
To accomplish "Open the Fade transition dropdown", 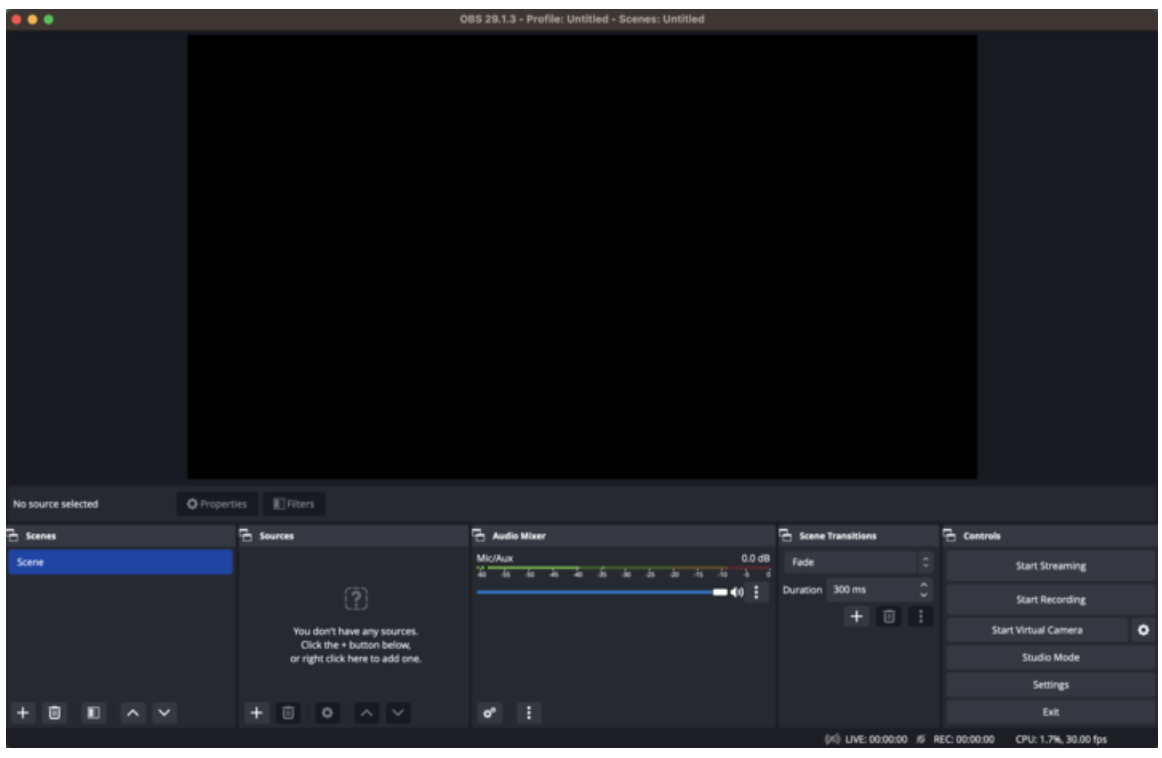I will pos(859,562).
